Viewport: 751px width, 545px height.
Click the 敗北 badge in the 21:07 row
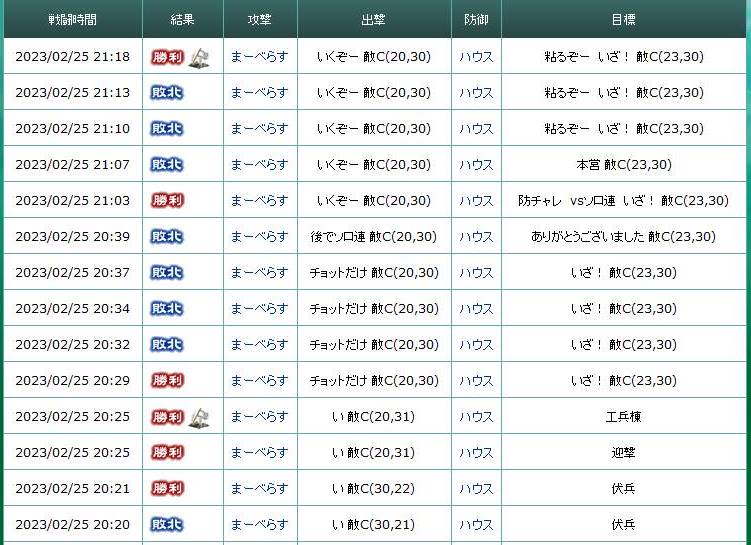(x=167, y=165)
